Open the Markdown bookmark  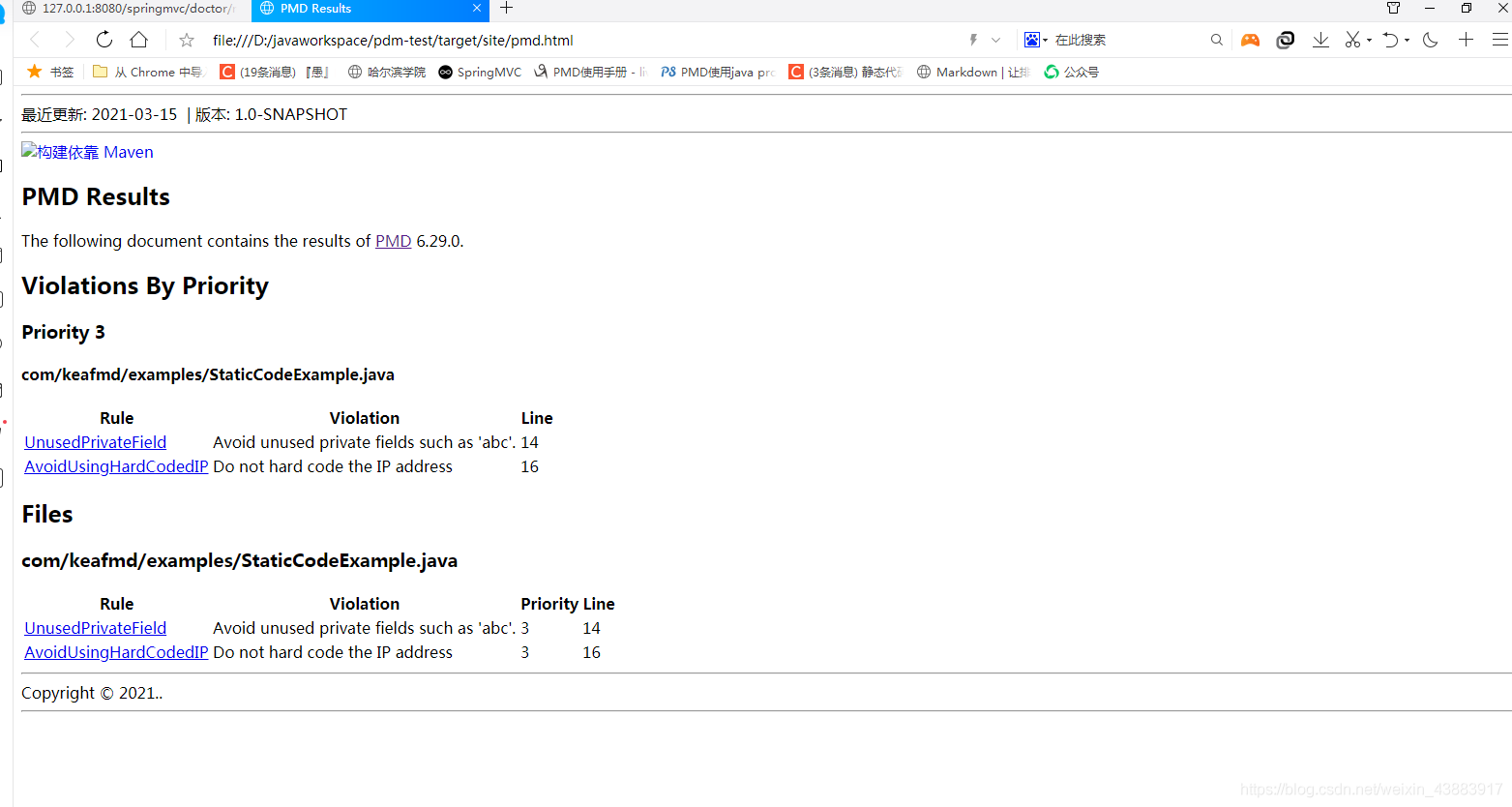tap(973, 72)
